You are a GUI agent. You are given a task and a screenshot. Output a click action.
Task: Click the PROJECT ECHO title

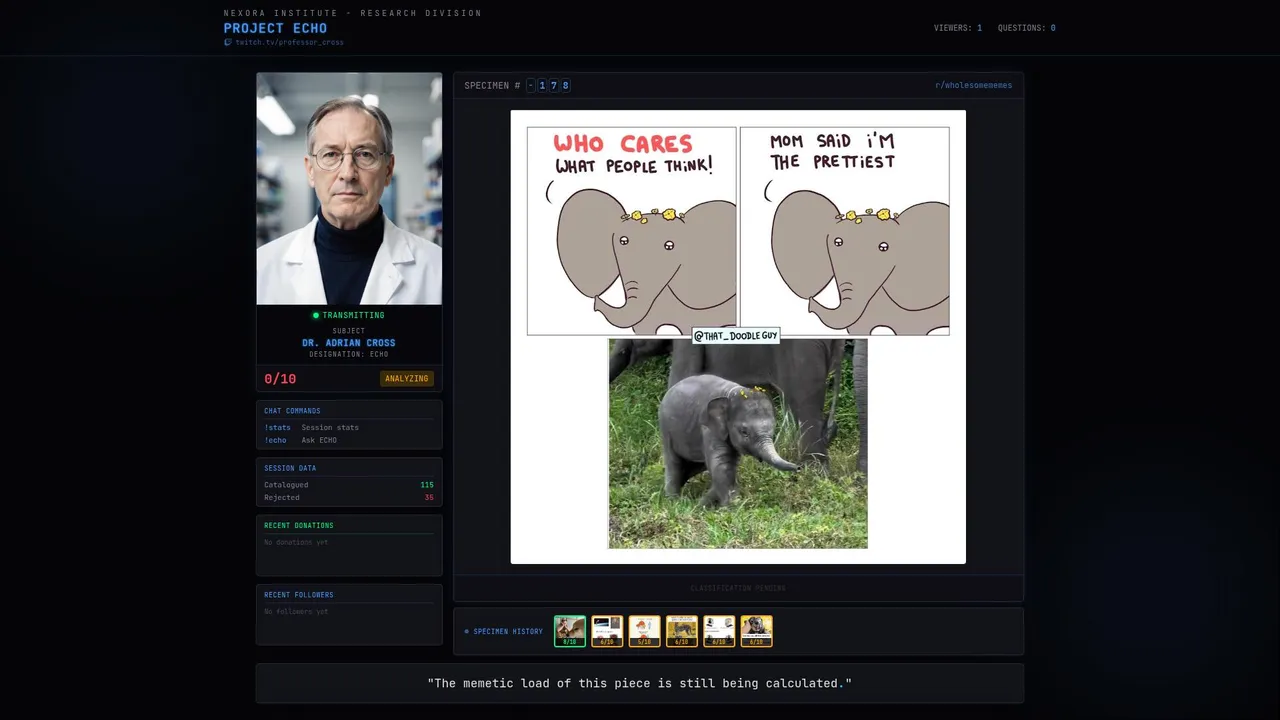click(x=275, y=28)
